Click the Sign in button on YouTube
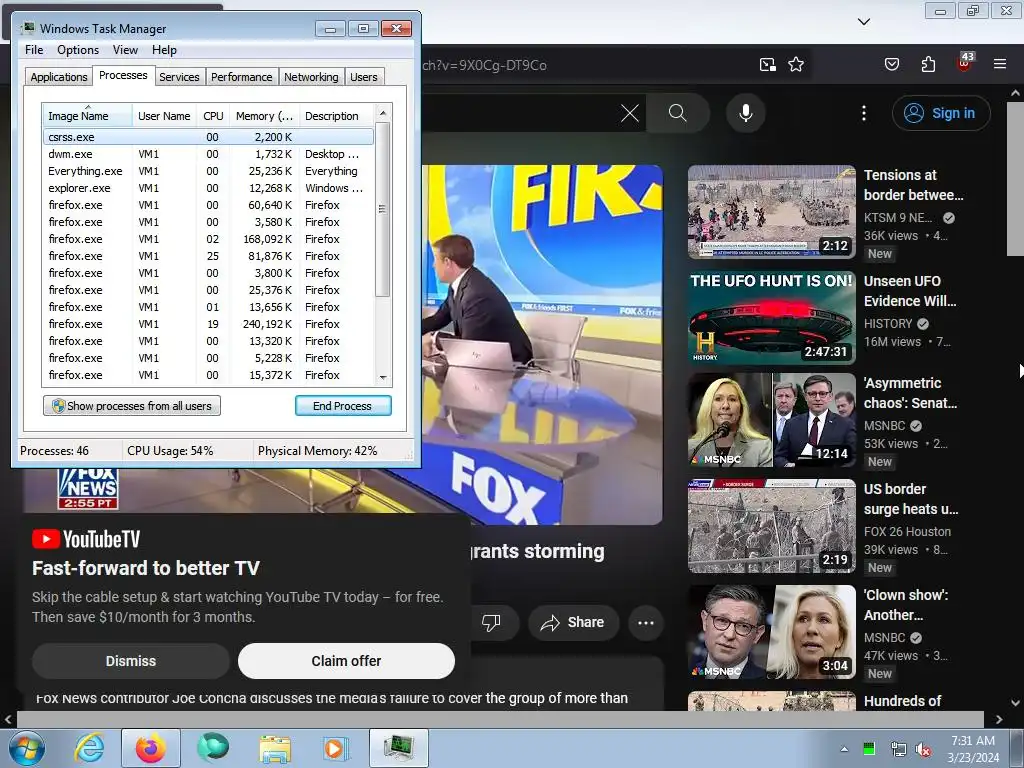Viewport: 1024px width, 768px height. tap(940, 113)
